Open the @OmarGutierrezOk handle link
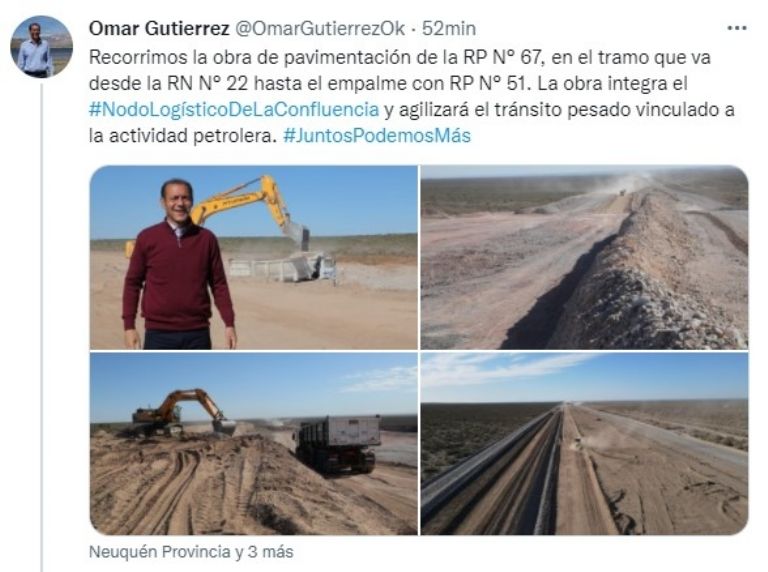The width and height of the screenshot is (768, 572). 320,28
